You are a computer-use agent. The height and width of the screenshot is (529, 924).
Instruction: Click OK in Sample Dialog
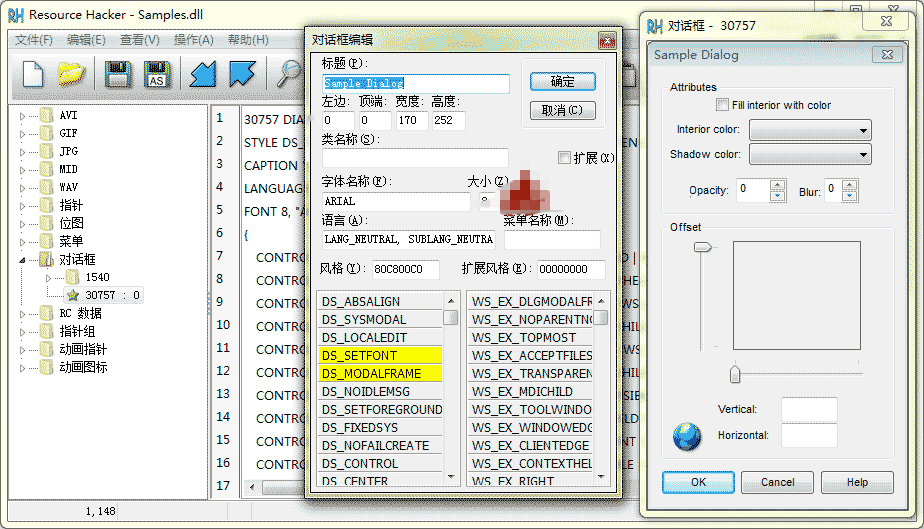pyautogui.click(x=698, y=482)
